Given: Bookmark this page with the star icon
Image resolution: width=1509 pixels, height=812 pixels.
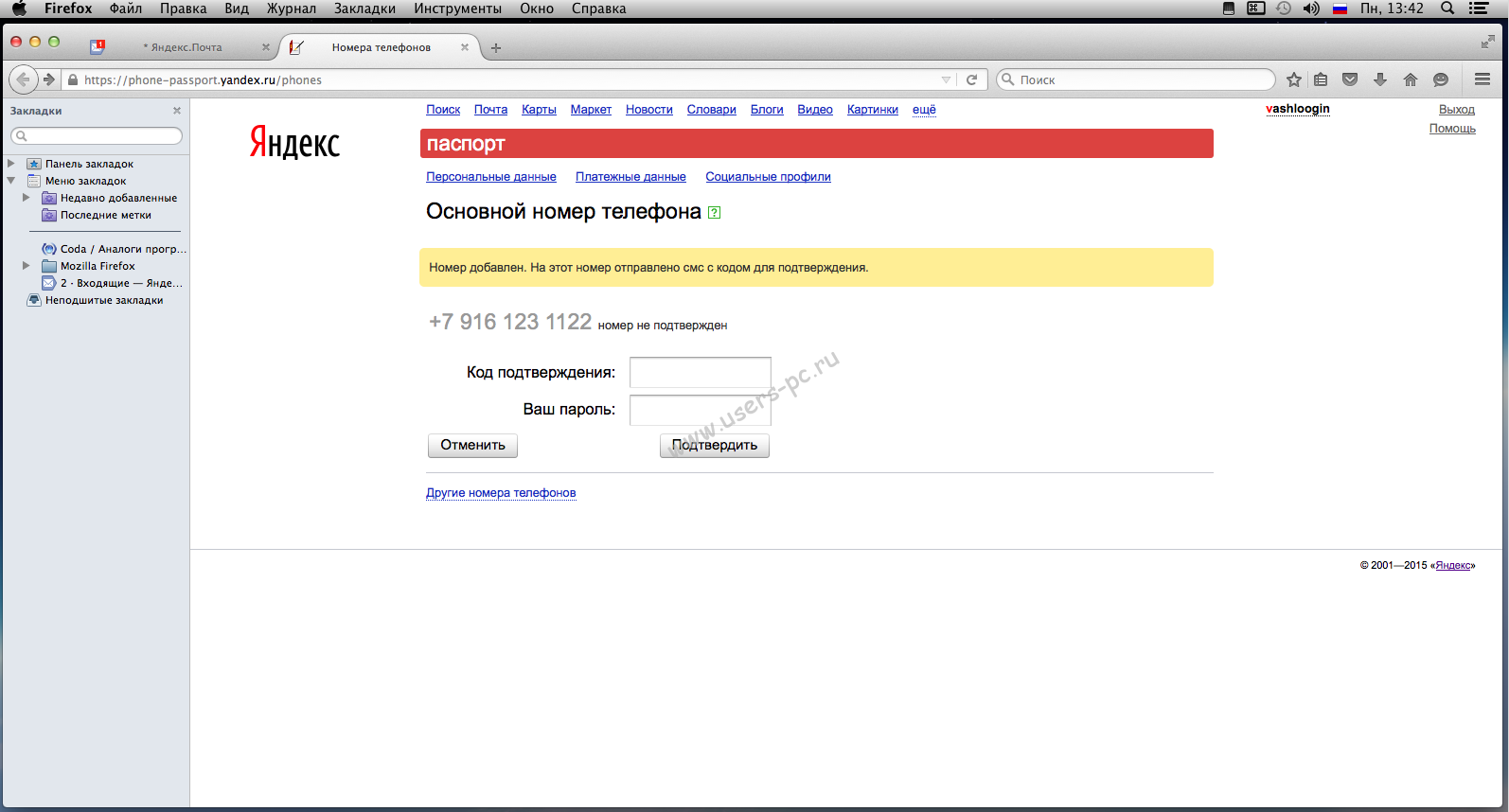Looking at the screenshot, I should pyautogui.click(x=1294, y=79).
